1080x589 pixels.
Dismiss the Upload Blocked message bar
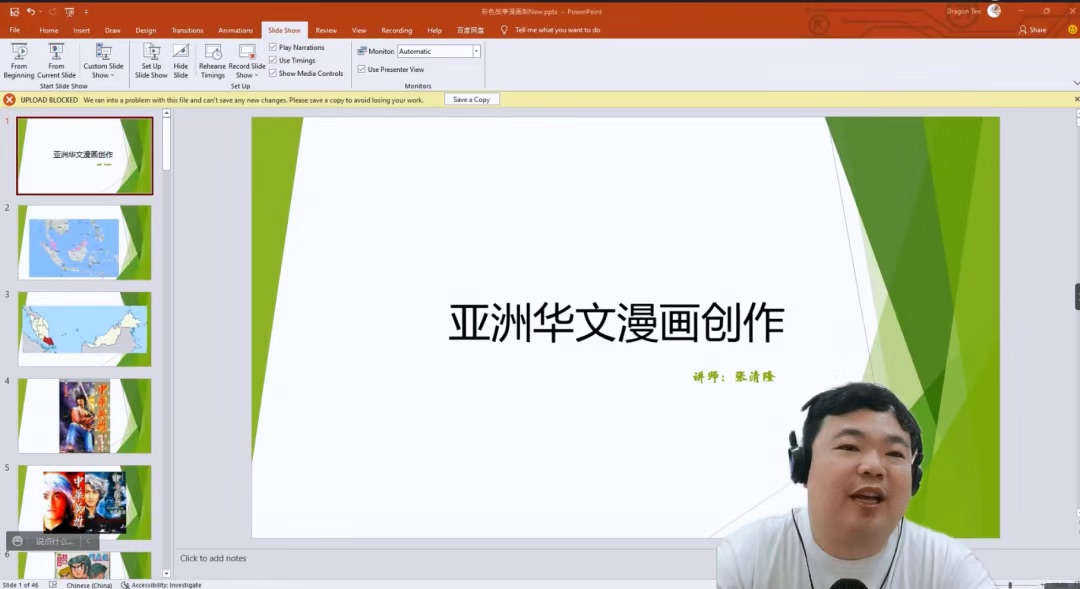1077,99
